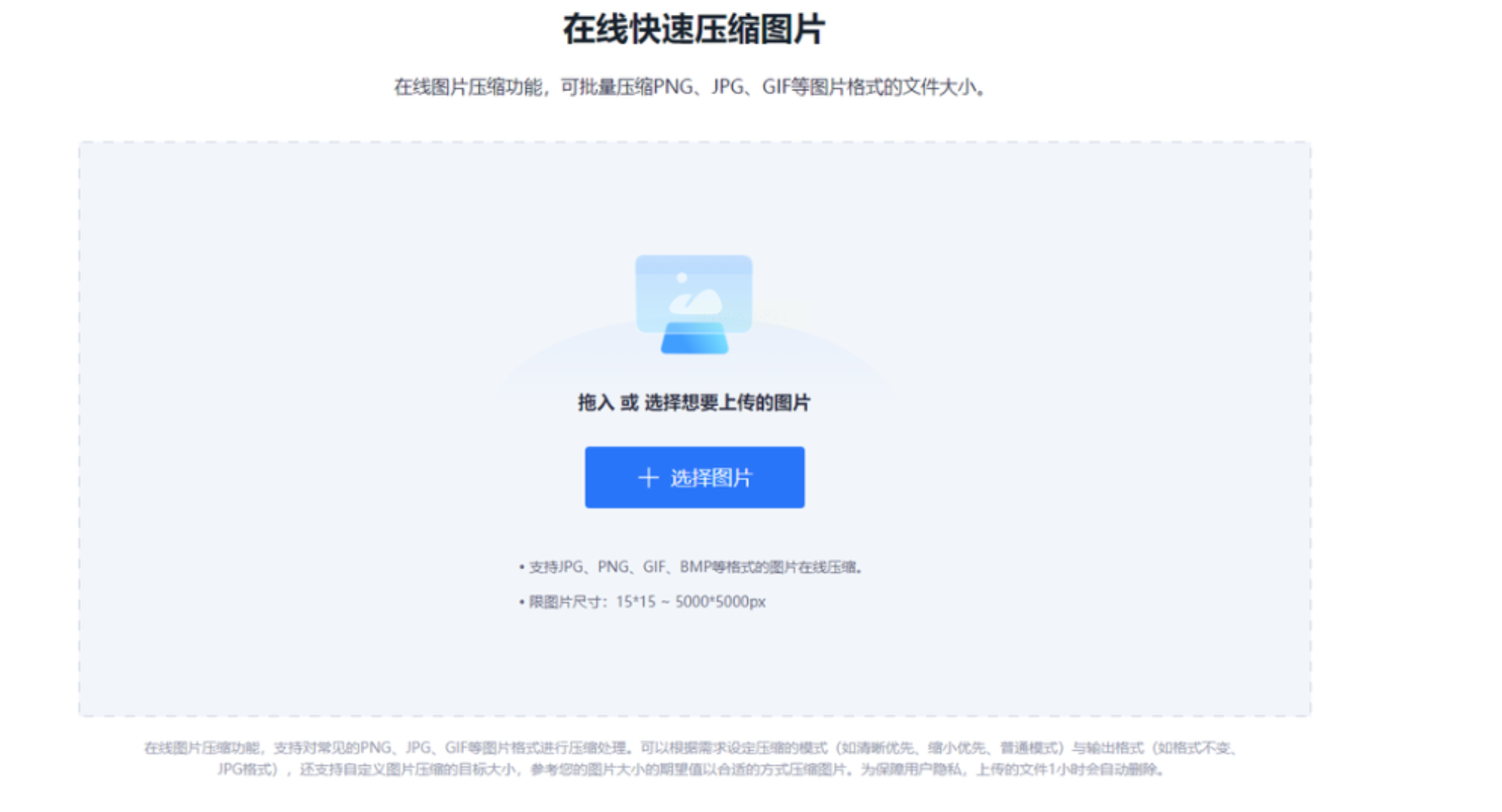
Task: Click the 拖入 或 选择想要上传的图片 prompt text
Action: (x=693, y=403)
